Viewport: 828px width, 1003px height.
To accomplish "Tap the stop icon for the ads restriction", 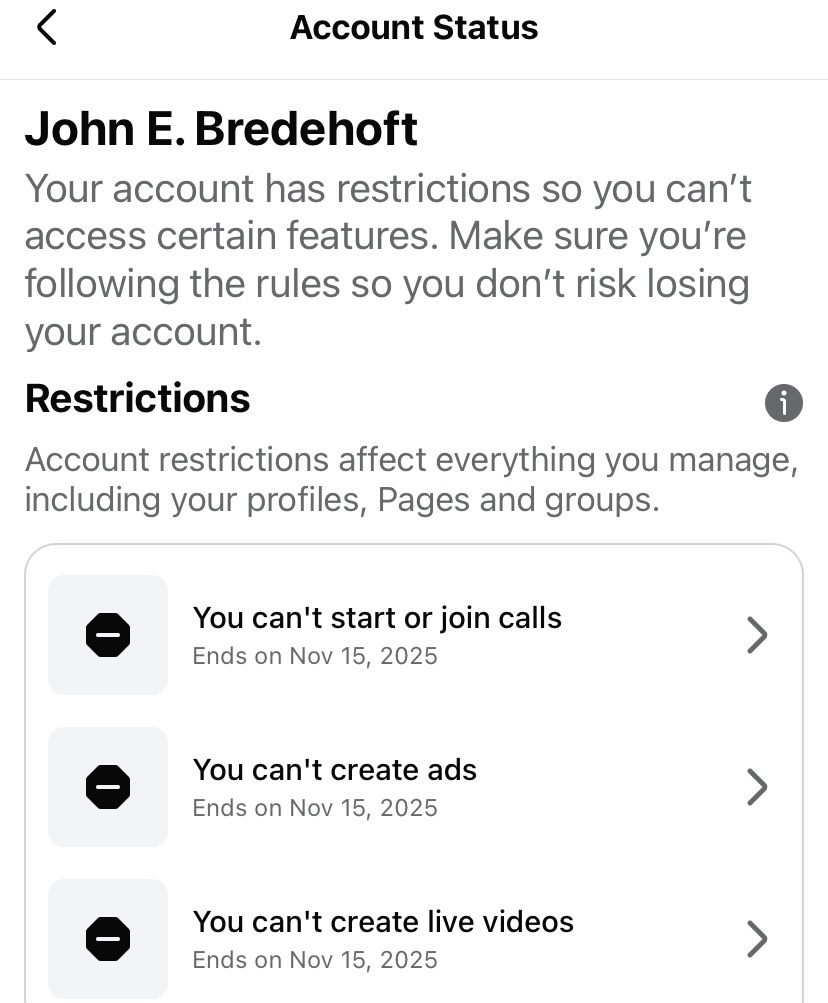I will [x=108, y=787].
